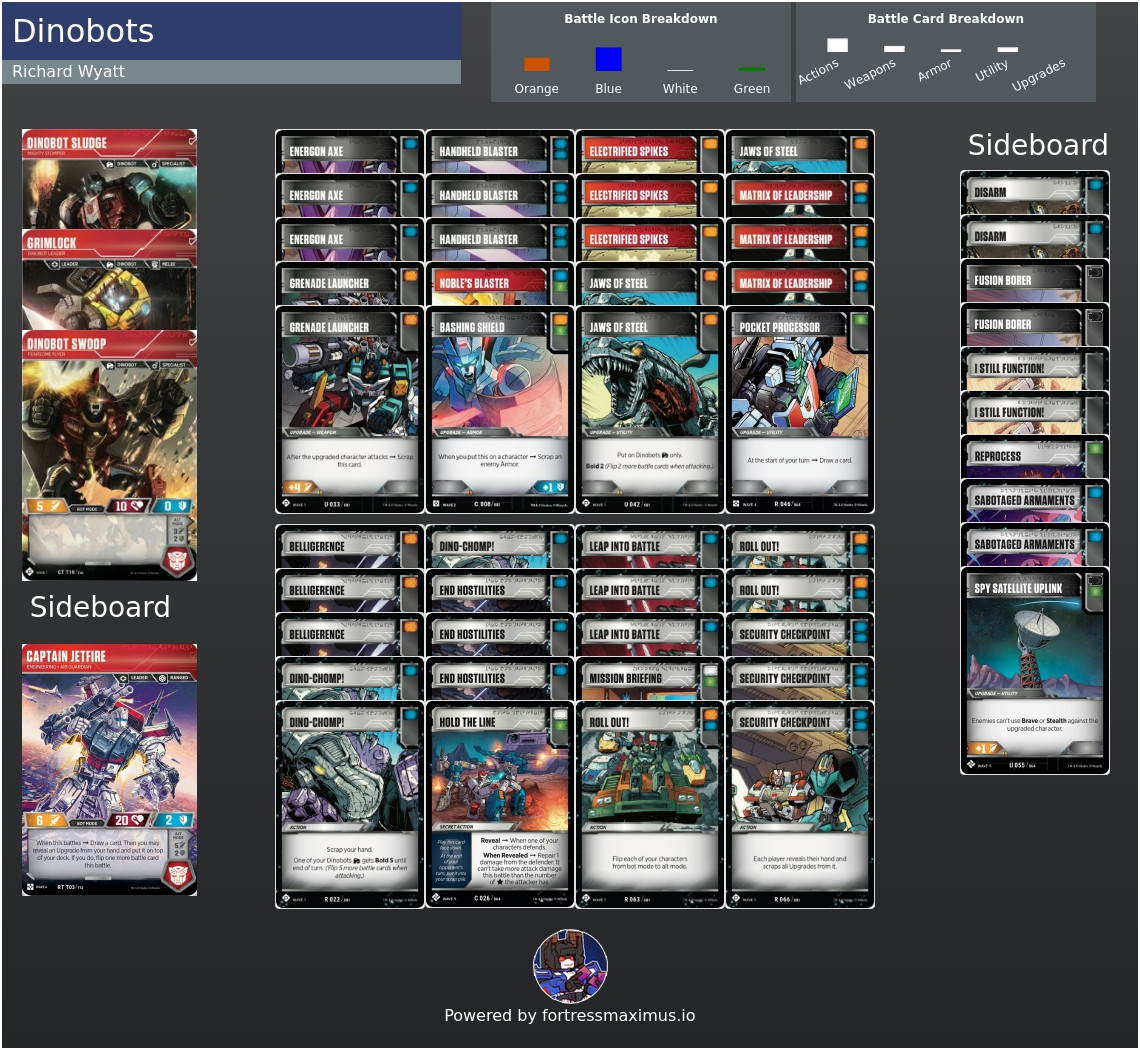Click the Autobot emblem on Captain Jetfire
1140x1050 pixels.
pos(178,875)
